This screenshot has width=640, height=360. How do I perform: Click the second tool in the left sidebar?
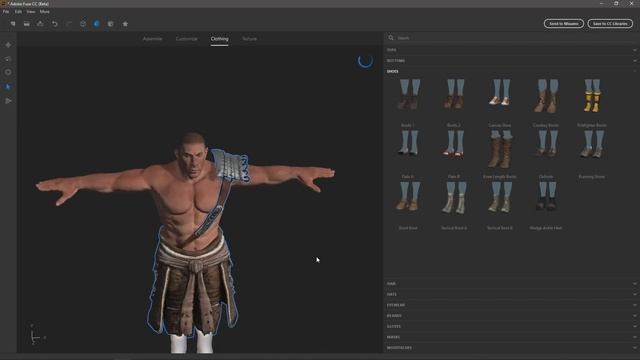pyautogui.click(x=8, y=59)
